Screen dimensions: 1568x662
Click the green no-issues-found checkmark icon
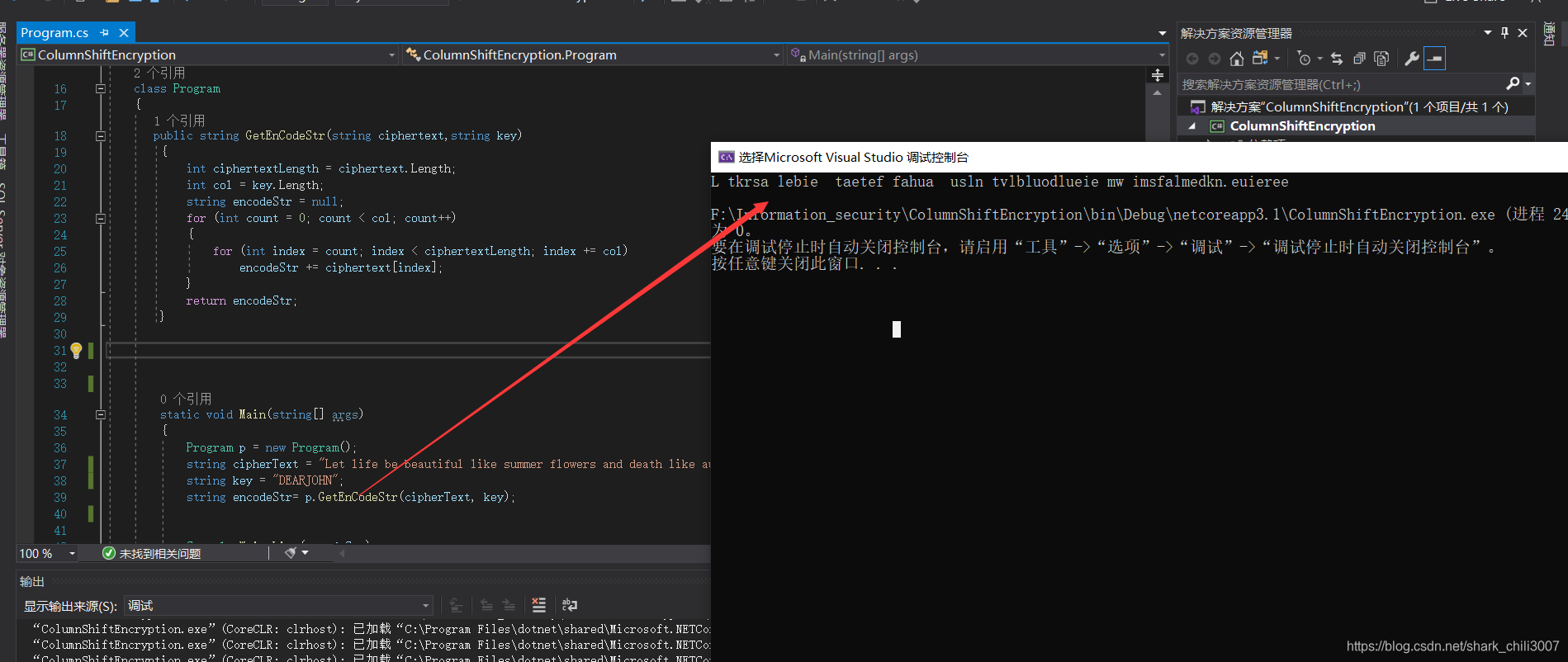pyautogui.click(x=108, y=553)
